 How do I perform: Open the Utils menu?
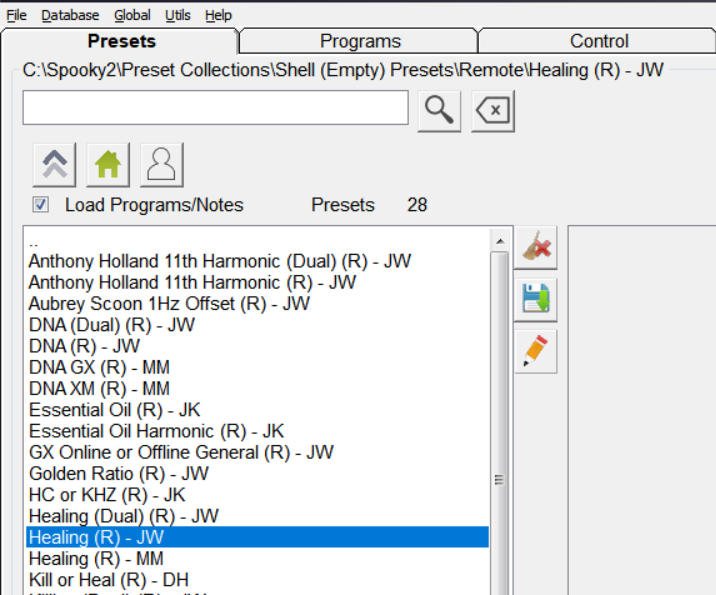click(x=178, y=15)
